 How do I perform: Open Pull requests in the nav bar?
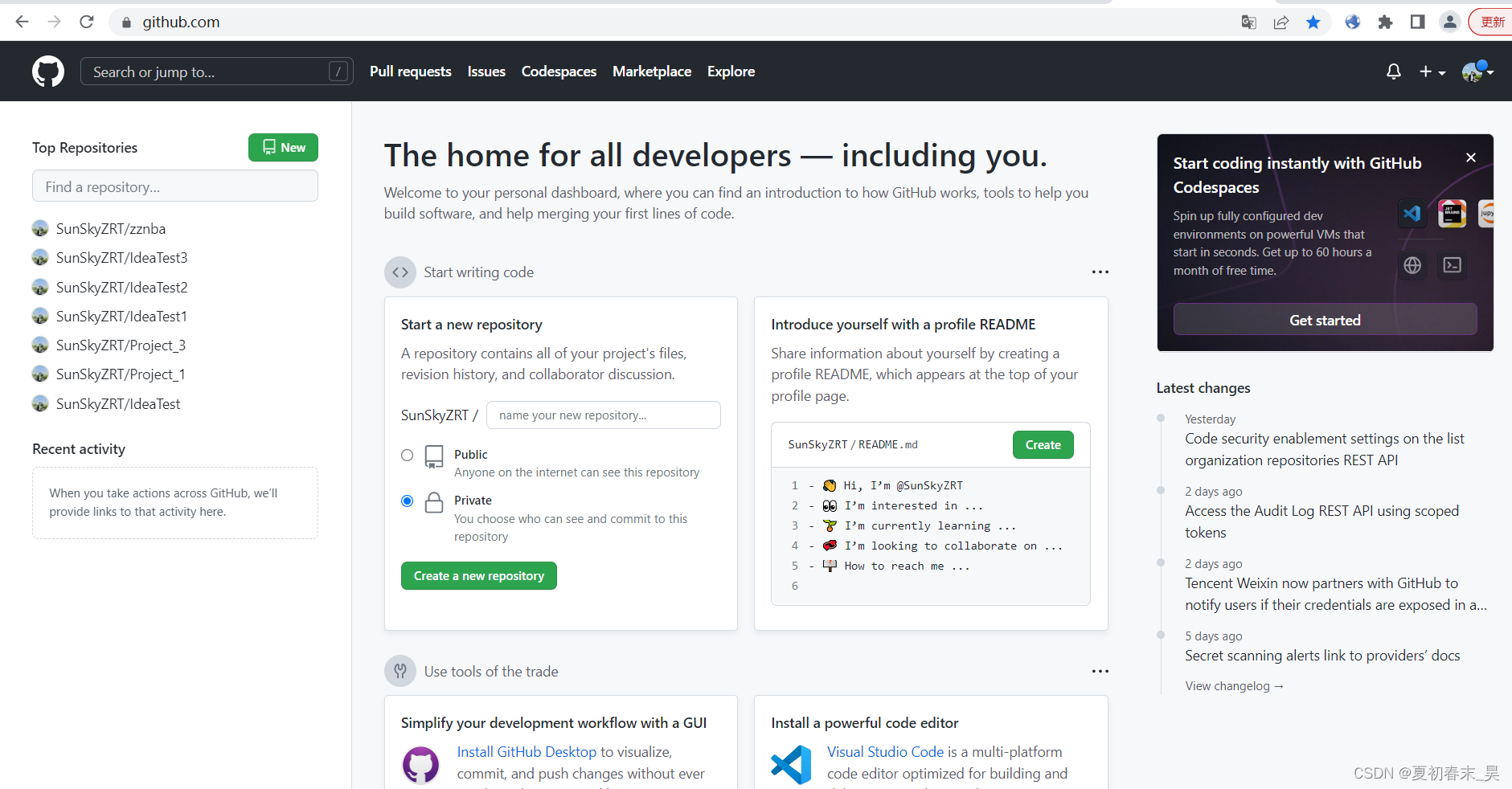coord(411,72)
